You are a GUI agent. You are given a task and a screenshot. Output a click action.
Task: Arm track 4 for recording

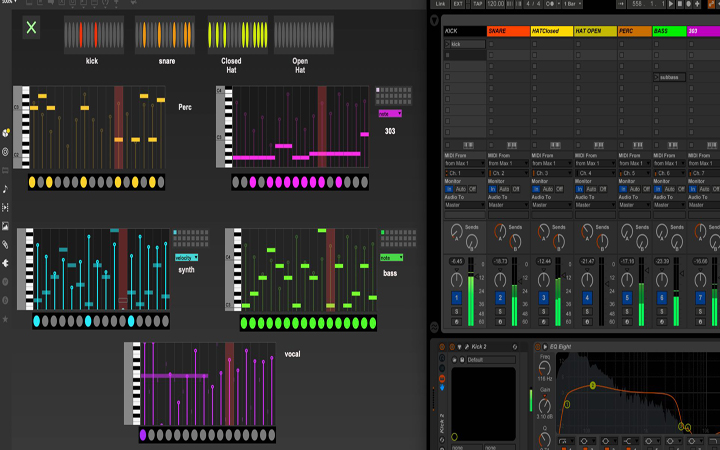coord(587,322)
